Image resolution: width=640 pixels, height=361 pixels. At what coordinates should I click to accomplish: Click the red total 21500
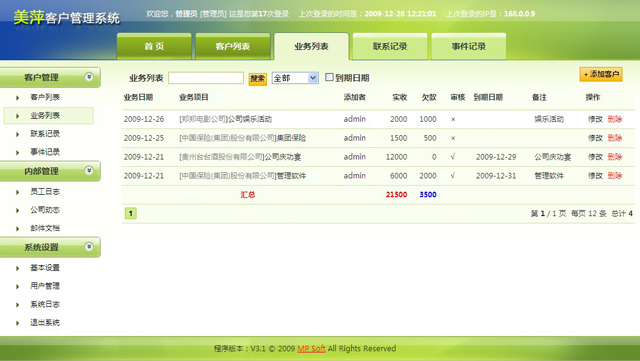(396, 194)
